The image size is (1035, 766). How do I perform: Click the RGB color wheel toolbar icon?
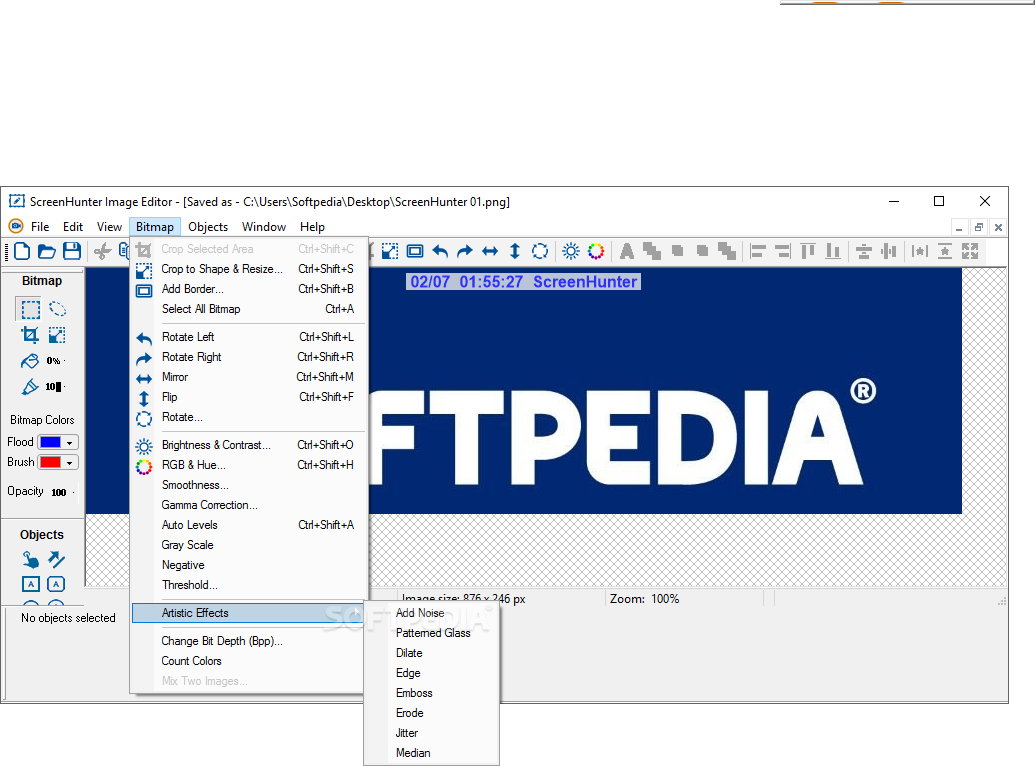click(596, 251)
